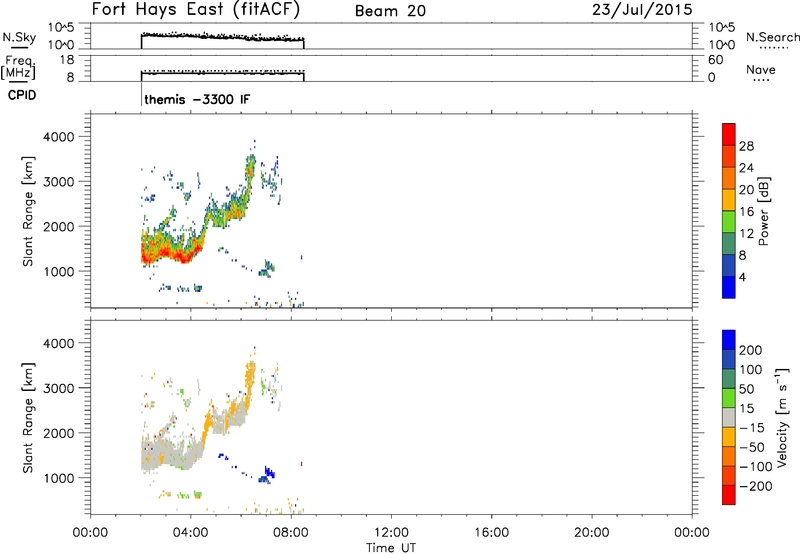
Task: Click the N.Sky legend label
Action: (x=19, y=37)
